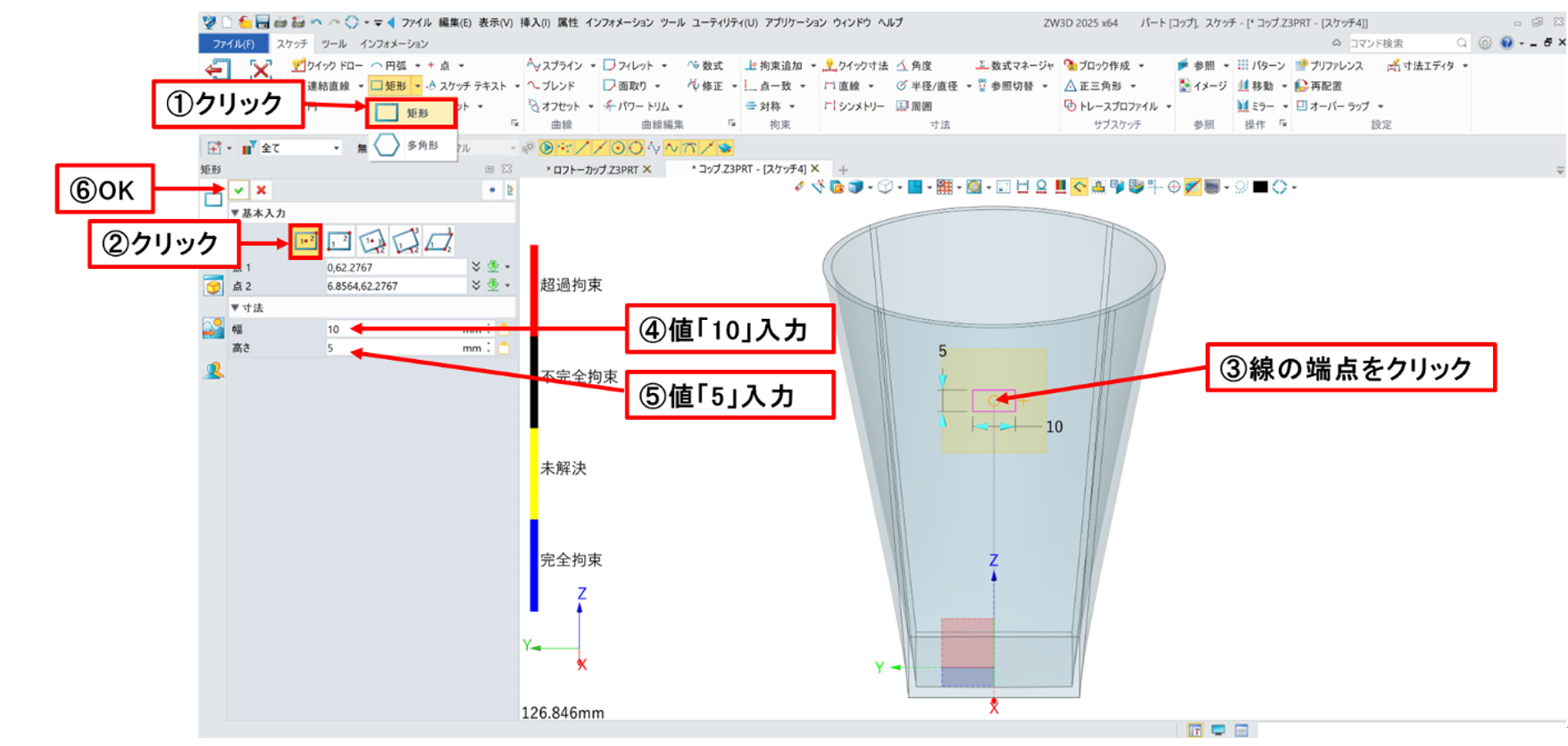Select parallelogram mode in 基本入力

click(438, 241)
